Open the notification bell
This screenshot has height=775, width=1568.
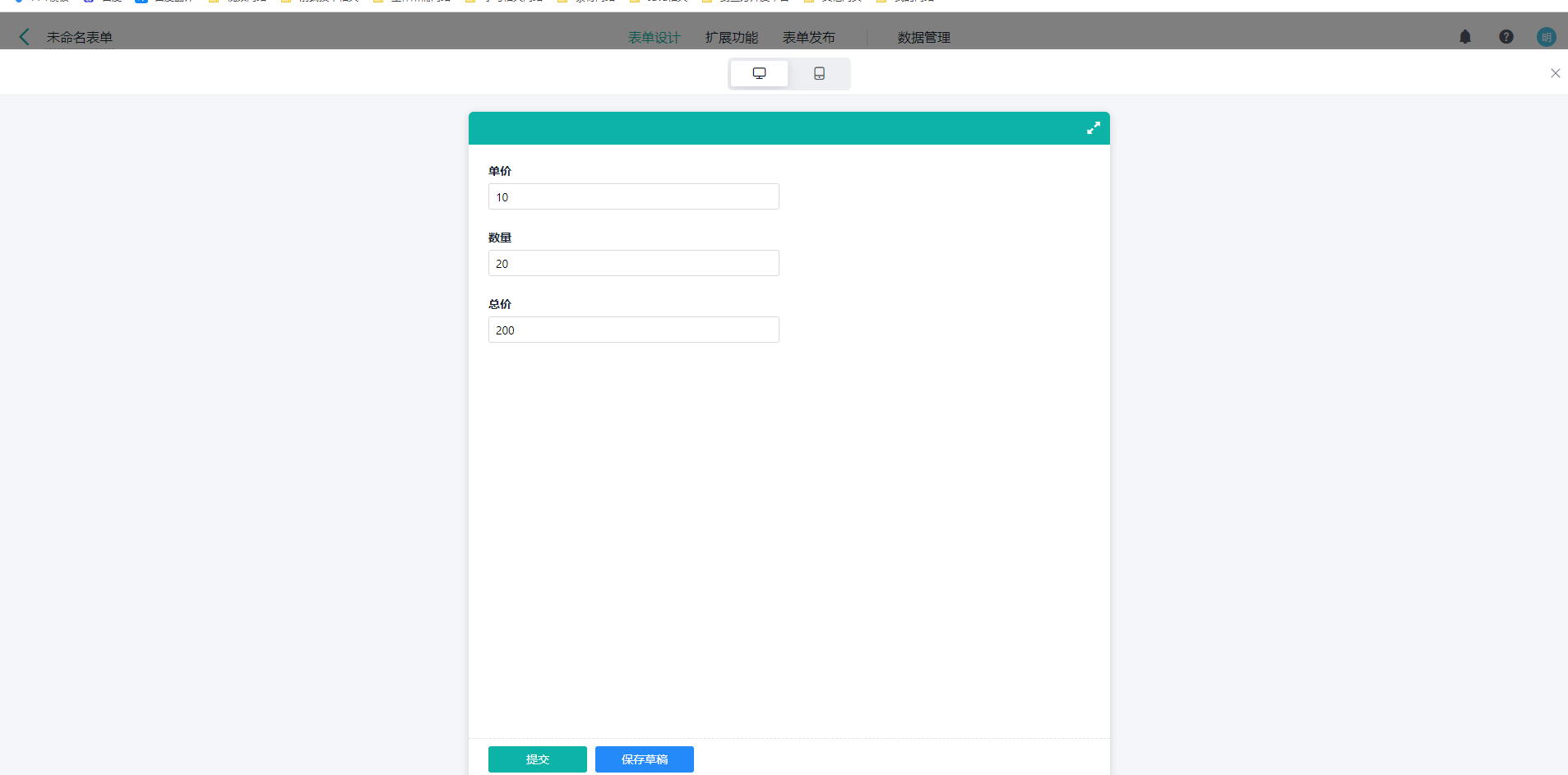coord(1465,37)
